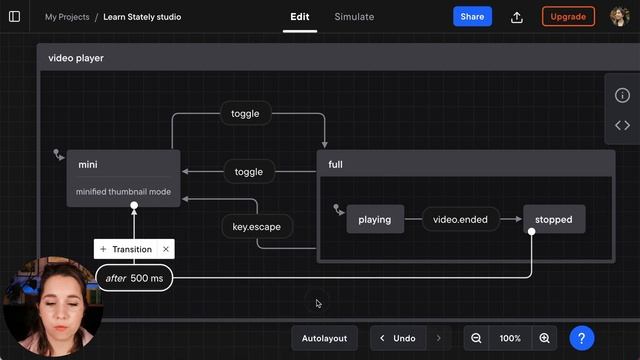The width and height of the screenshot is (640, 360).
Task: Show the code panel icon
Action: pyautogui.click(x=622, y=125)
